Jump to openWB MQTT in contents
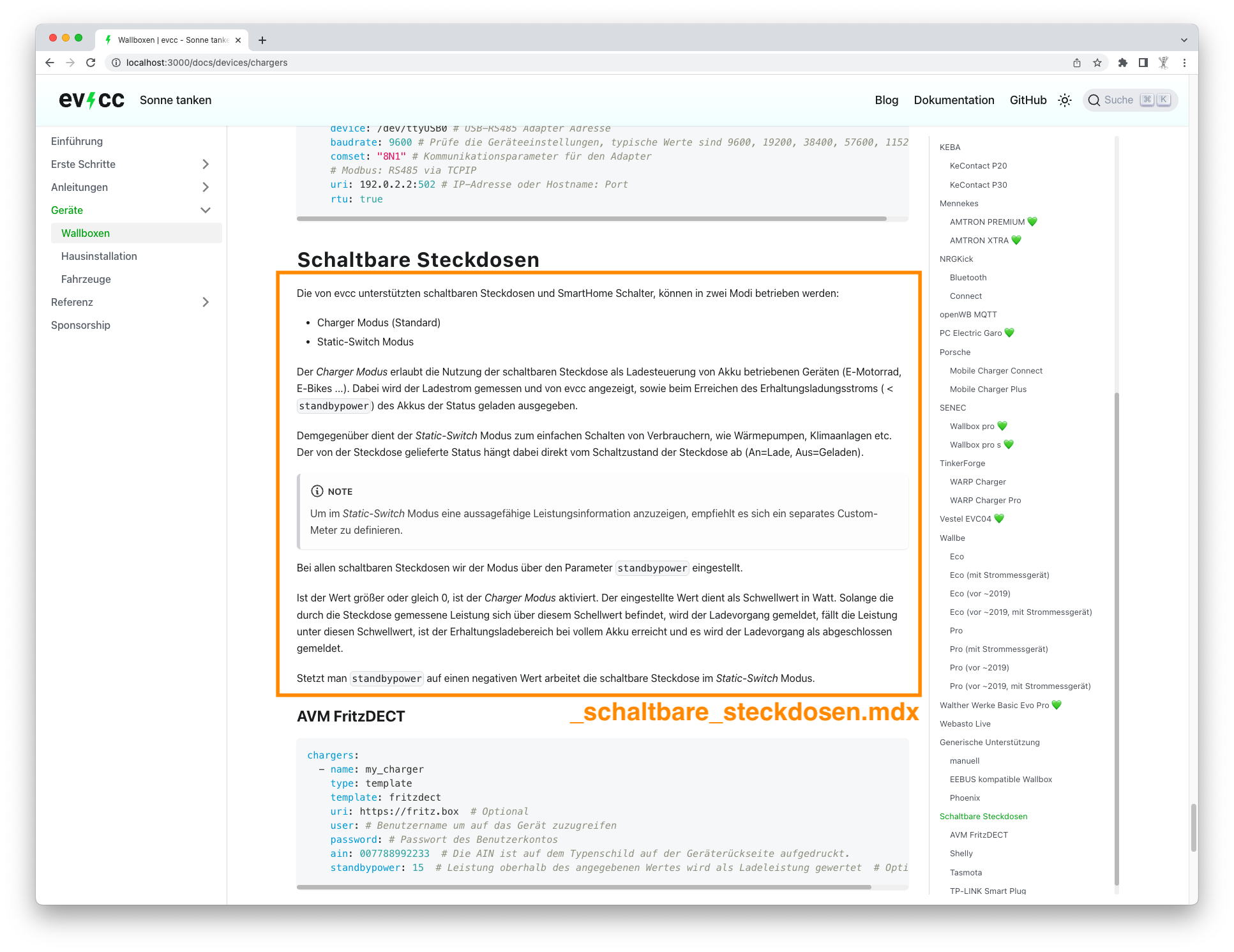 [x=968, y=314]
